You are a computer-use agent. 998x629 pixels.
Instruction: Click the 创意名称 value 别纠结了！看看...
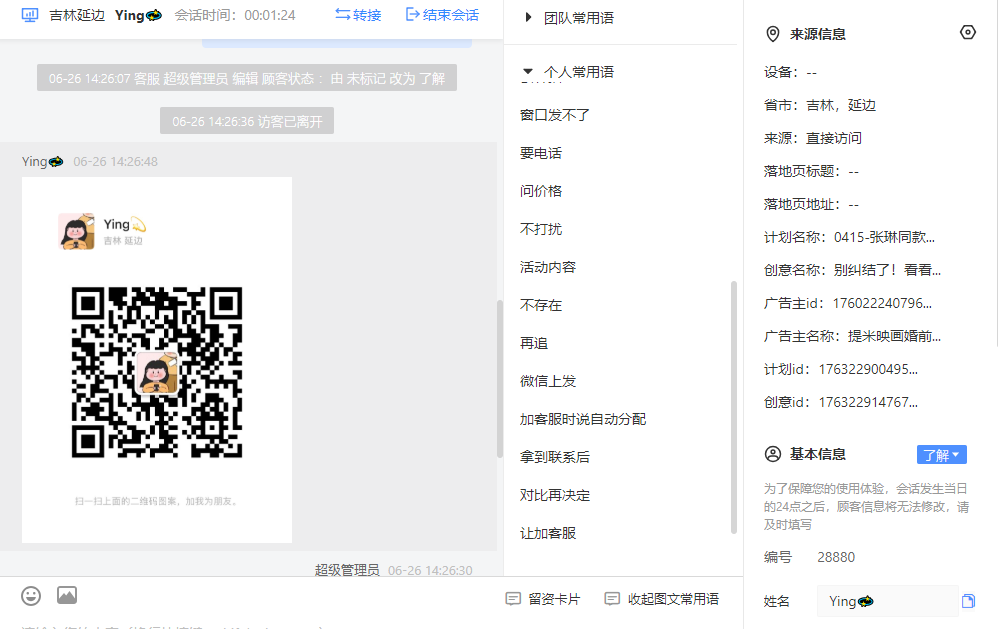coord(887,271)
